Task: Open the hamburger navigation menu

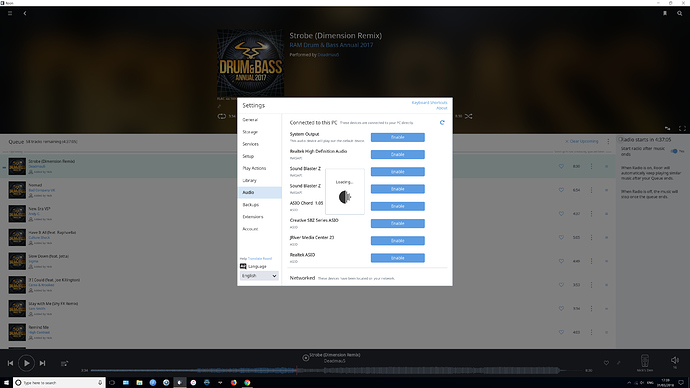Action: tap(10, 13)
